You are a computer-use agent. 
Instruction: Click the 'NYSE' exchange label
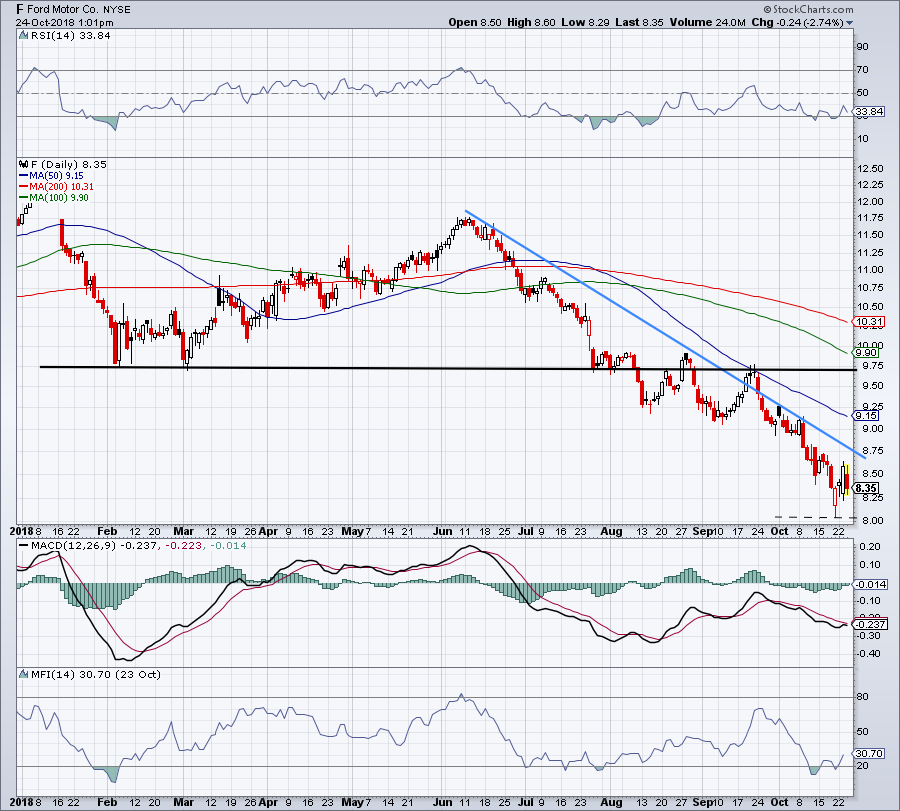pos(117,10)
